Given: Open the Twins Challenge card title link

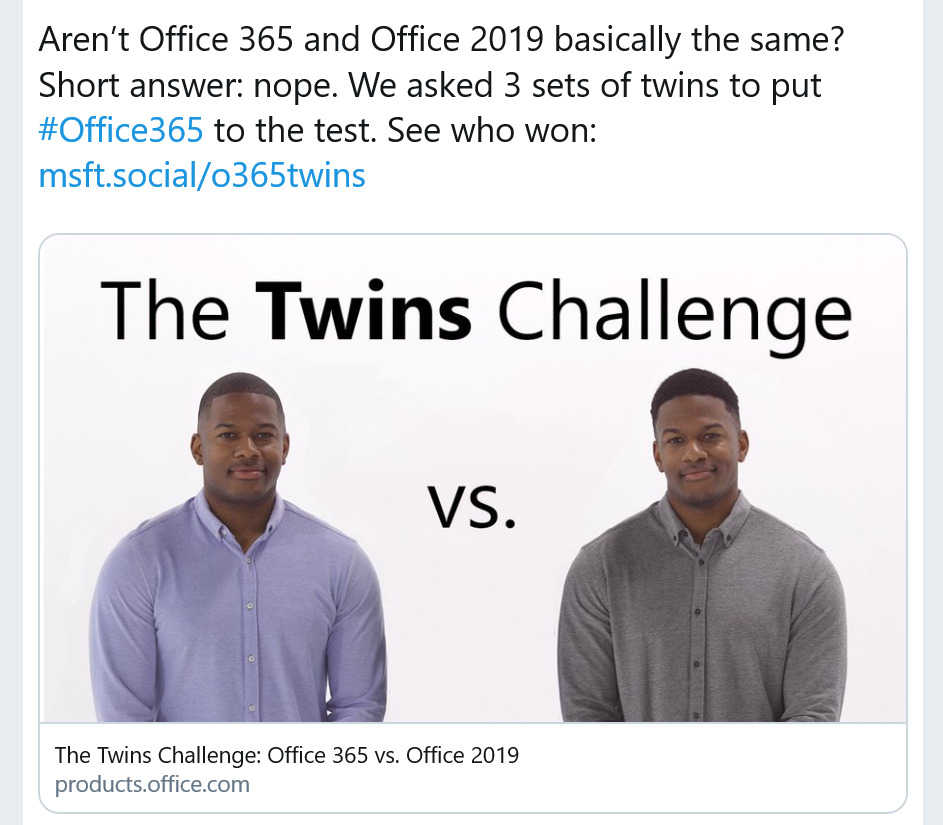Looking at the screenshot, I should coord(286,754).
